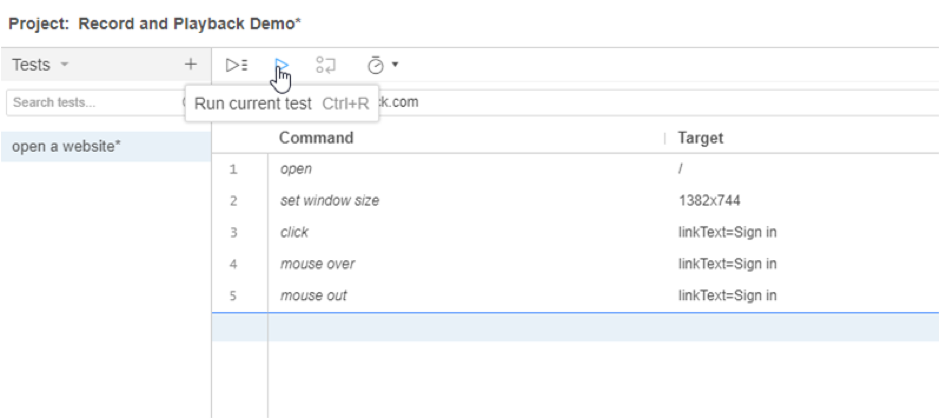This screenshot has width=939, height=418.
Task: Click the step over current command icon
Action: [x=325, y=65]
